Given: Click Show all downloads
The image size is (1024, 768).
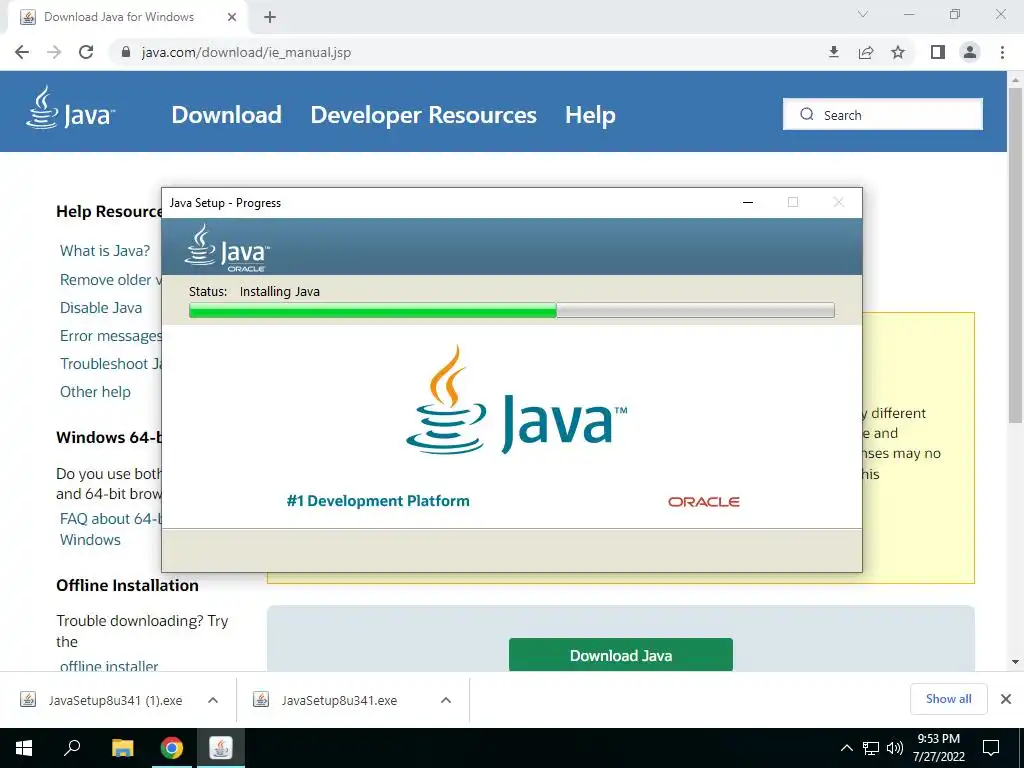Looking at the screenshot, I should [x=948, y=699].
